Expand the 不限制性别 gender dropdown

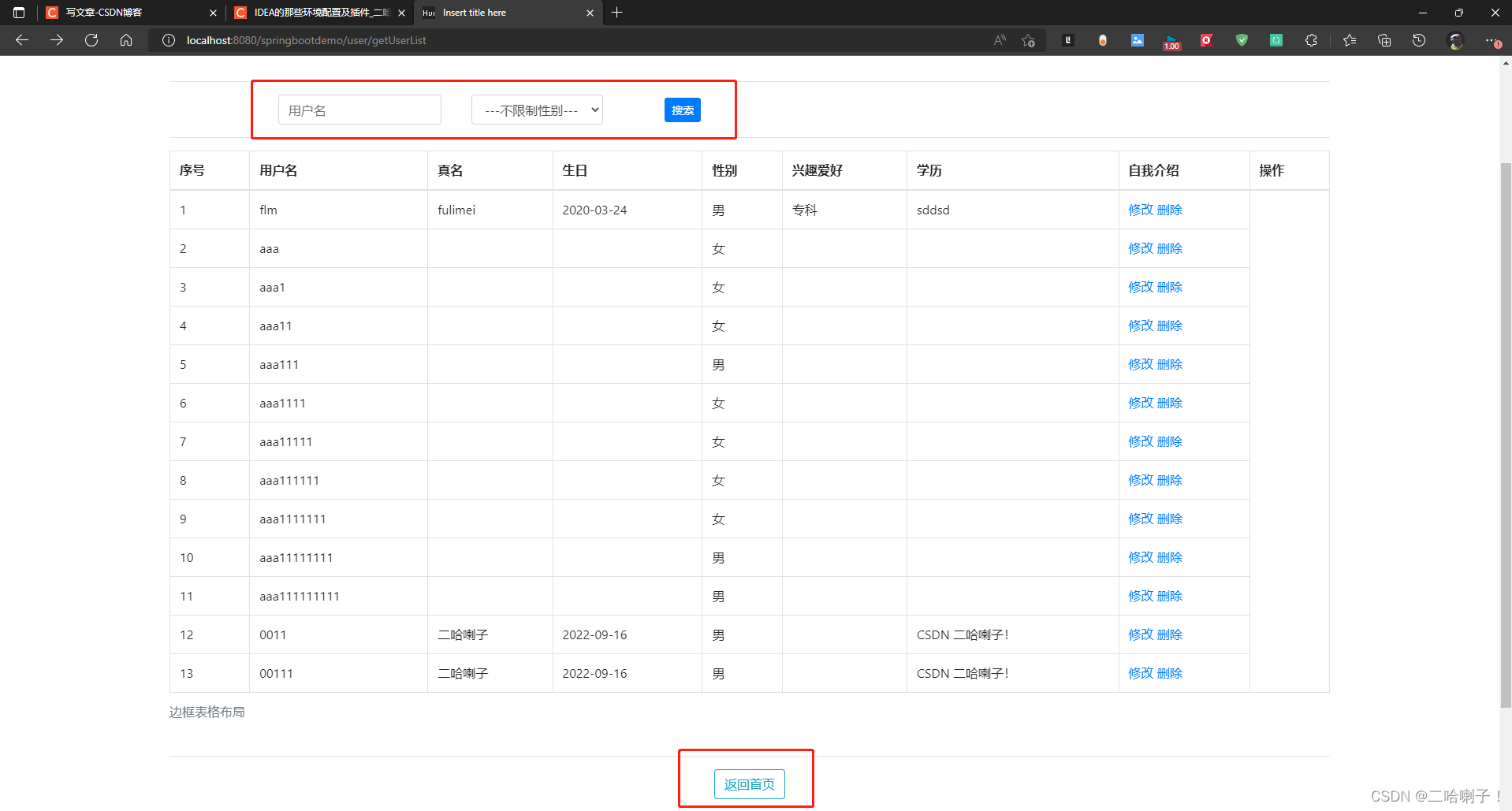coord(537,110)
